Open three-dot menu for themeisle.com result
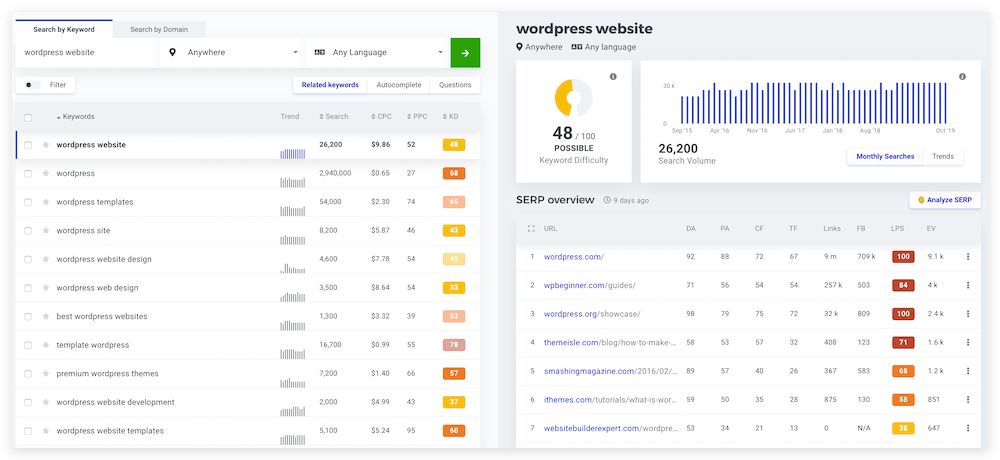1000x460 pixels. (967, 343)
